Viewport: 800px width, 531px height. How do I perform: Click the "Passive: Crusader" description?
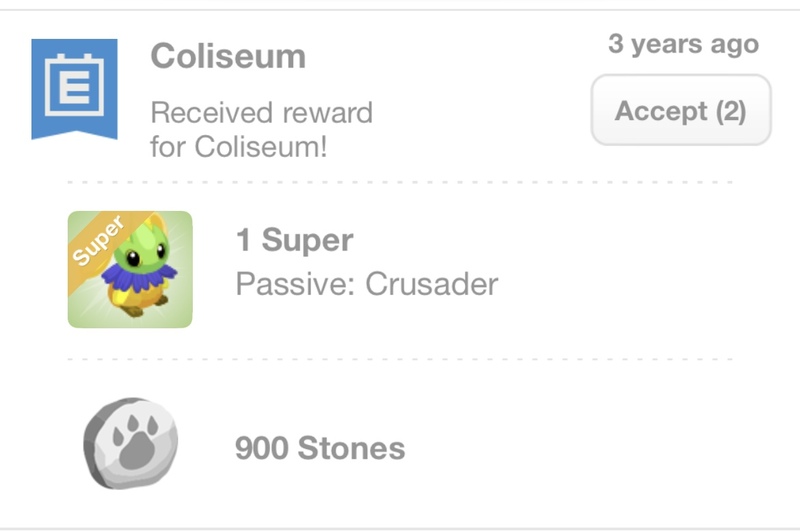366,284
